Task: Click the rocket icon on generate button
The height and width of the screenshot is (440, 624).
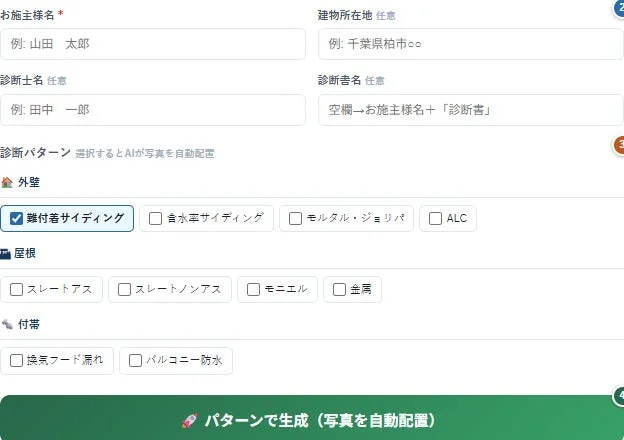Action: [x=190, y=421]
